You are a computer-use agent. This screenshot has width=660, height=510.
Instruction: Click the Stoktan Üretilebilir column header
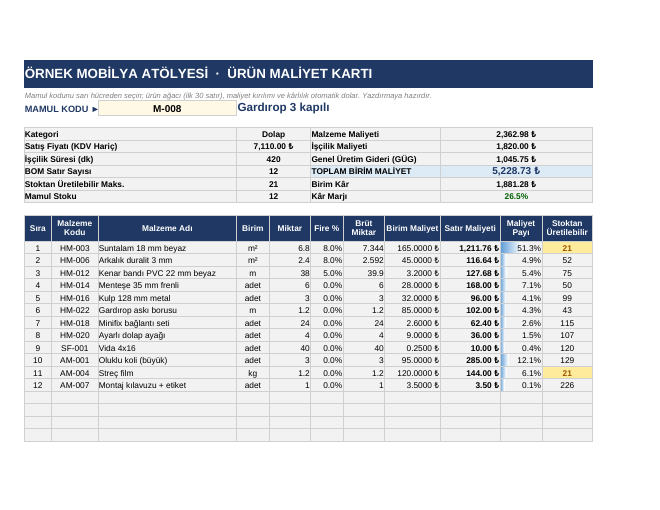click(567, 228)
